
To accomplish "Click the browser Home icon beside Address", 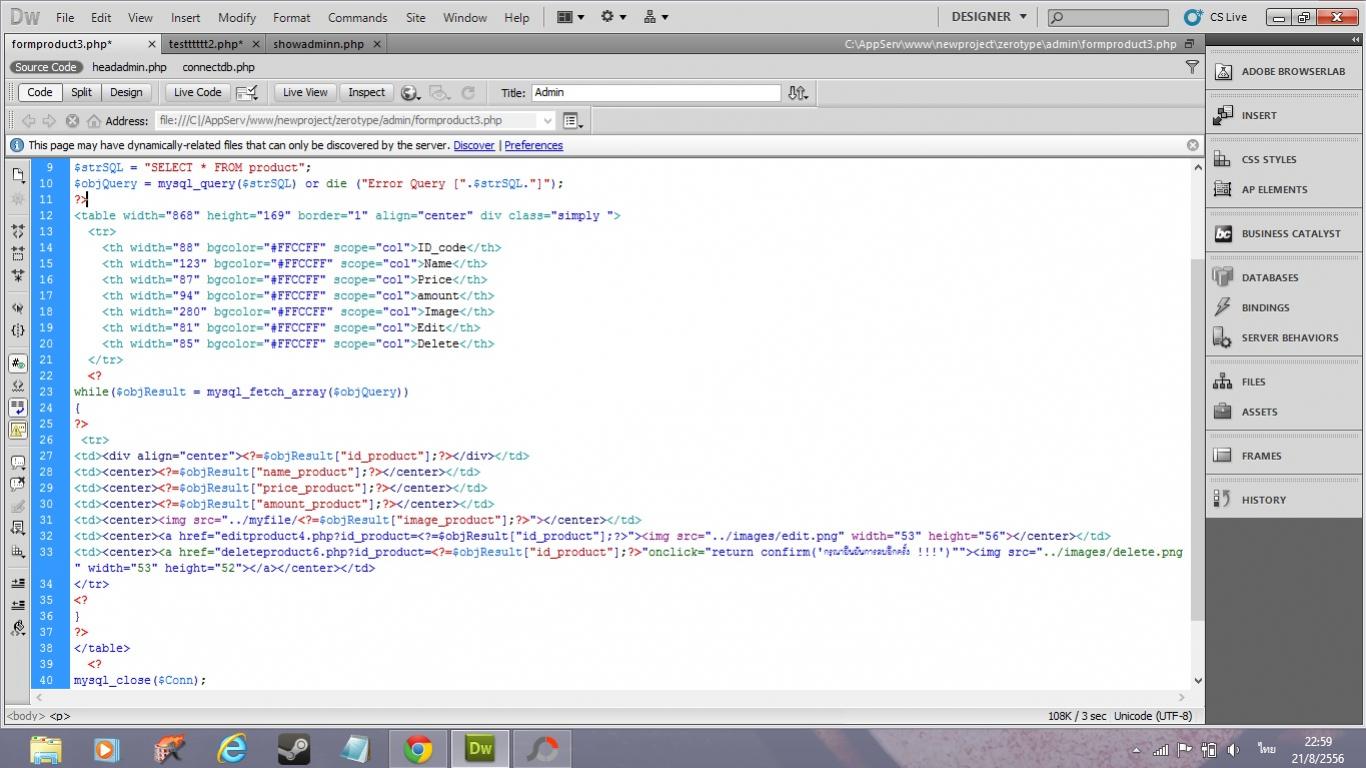I will (93, 120).
